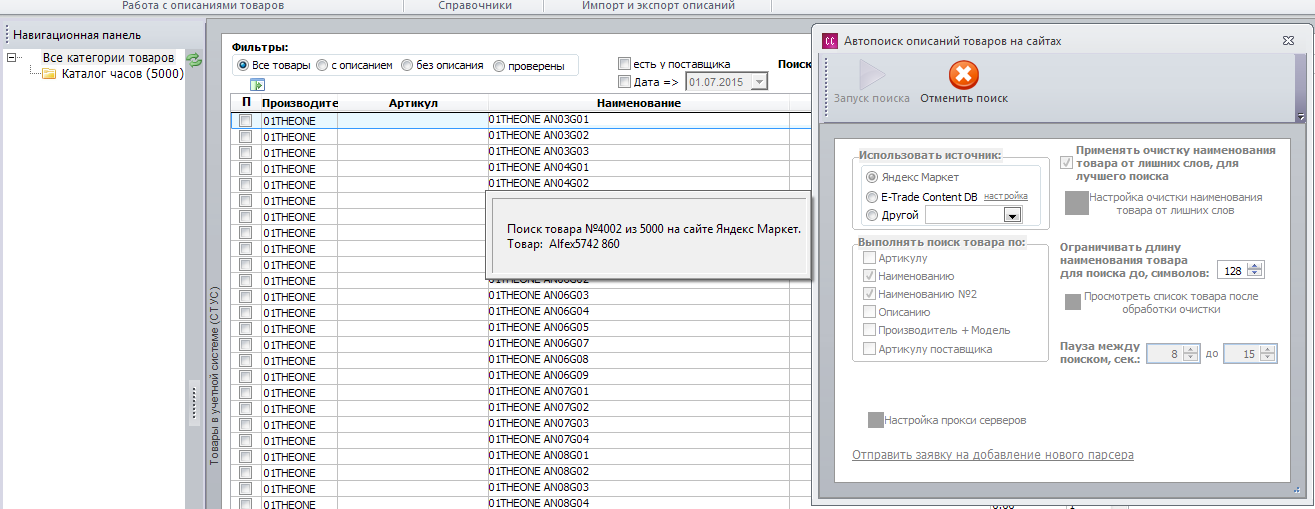Toggle Применять очистку наименования checkbox
The image size is (1315, 509).
tap(1067, 162)
